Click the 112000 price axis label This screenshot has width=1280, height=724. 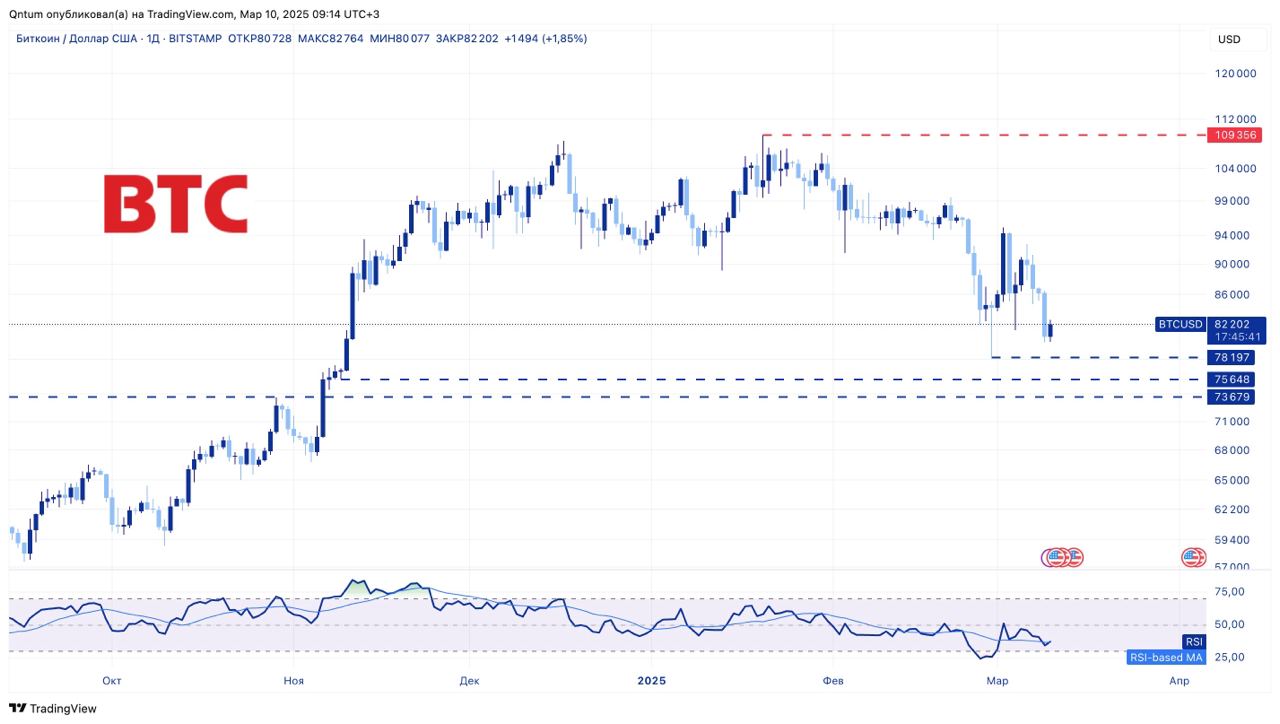(1236, 119)
